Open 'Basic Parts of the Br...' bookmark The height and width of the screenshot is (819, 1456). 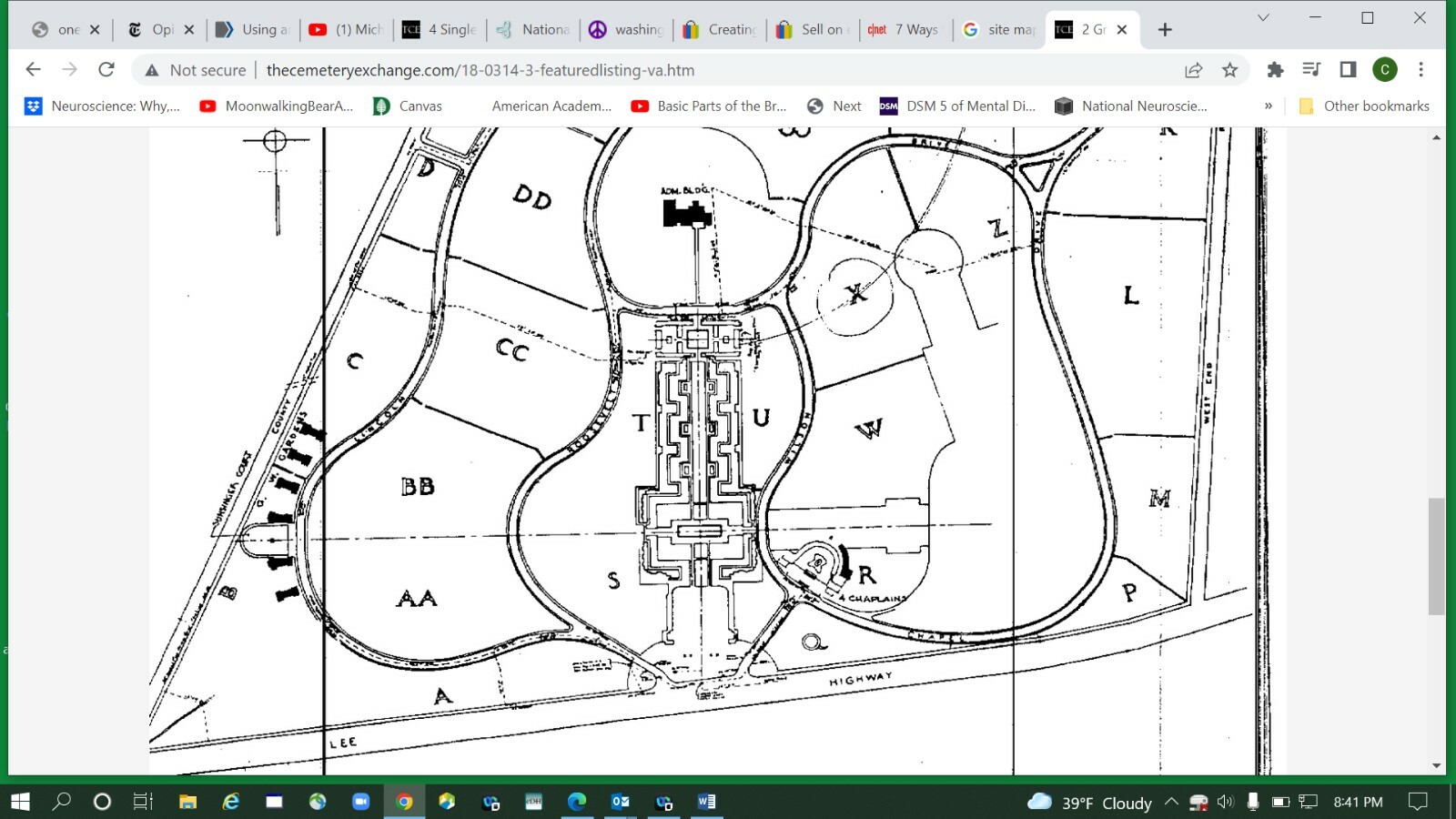710,106
